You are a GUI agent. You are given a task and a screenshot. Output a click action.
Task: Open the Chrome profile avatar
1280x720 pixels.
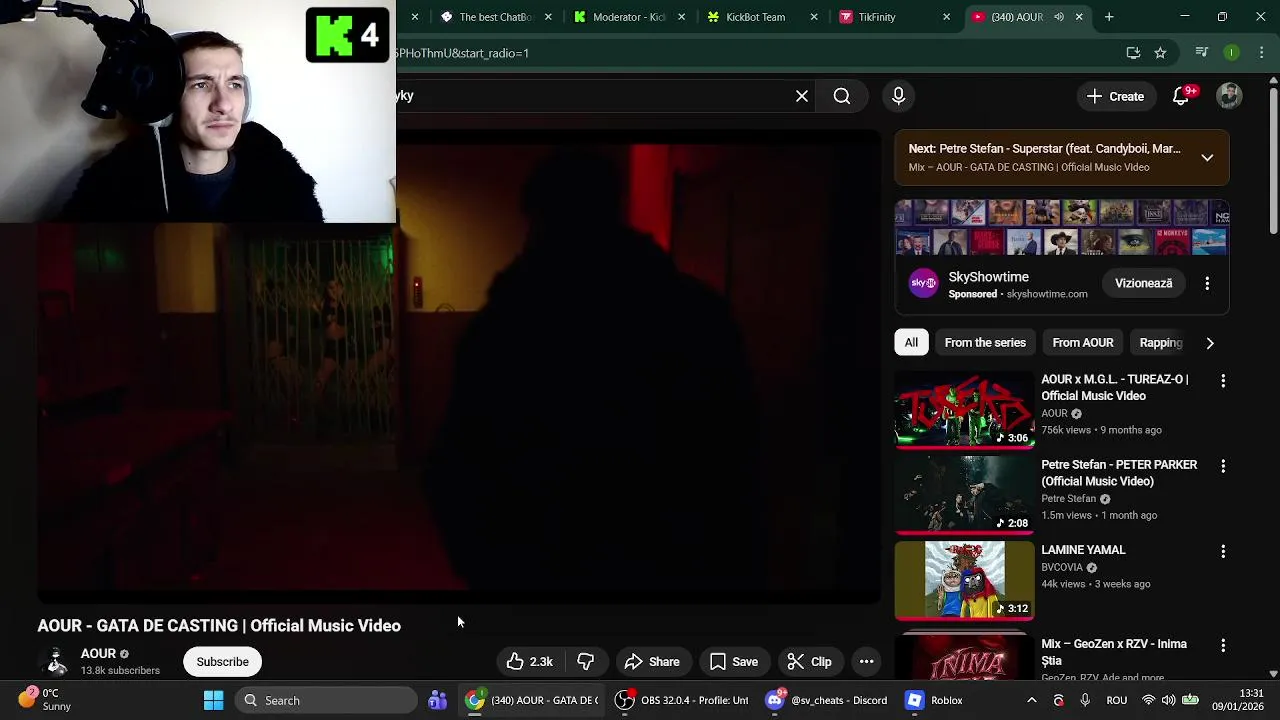tap(1232, 53)
